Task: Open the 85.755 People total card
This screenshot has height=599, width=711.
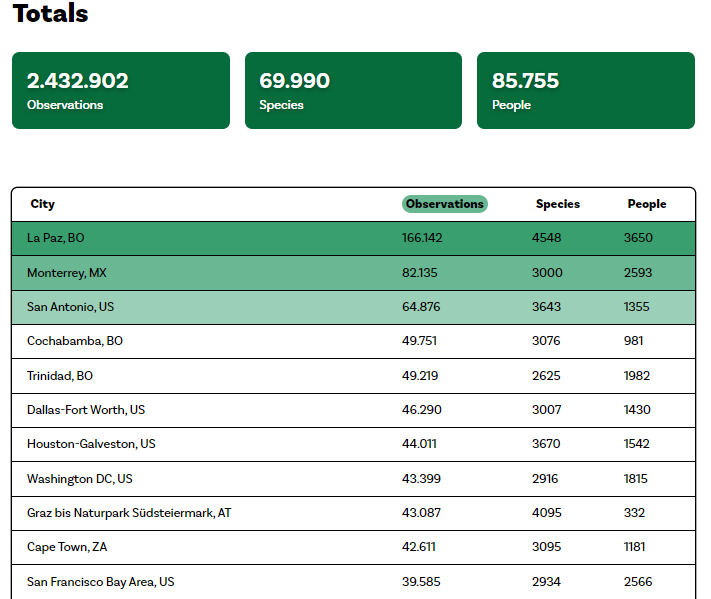Action: (585, 91)
